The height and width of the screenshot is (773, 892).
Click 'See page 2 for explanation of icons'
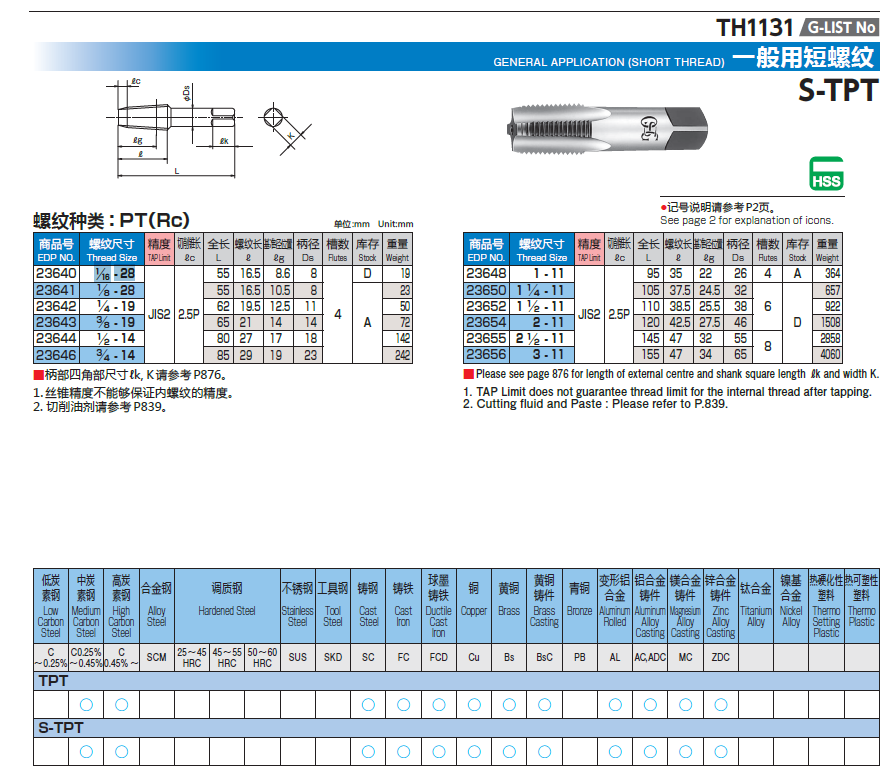[746, 220]
